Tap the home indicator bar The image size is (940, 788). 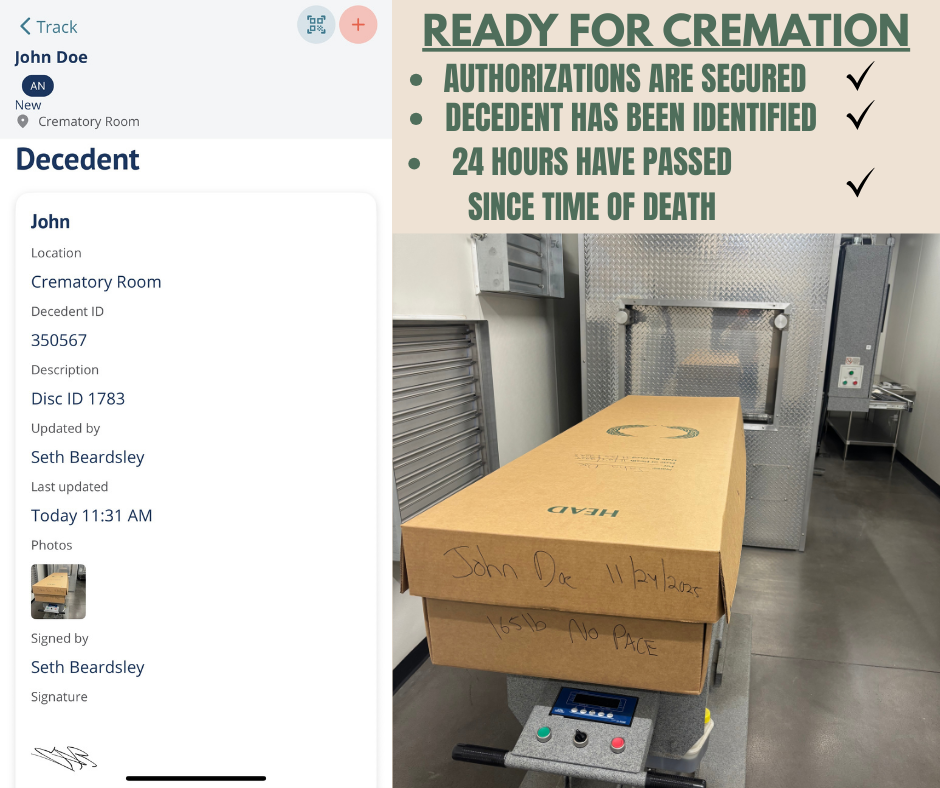tap(196, 778)
